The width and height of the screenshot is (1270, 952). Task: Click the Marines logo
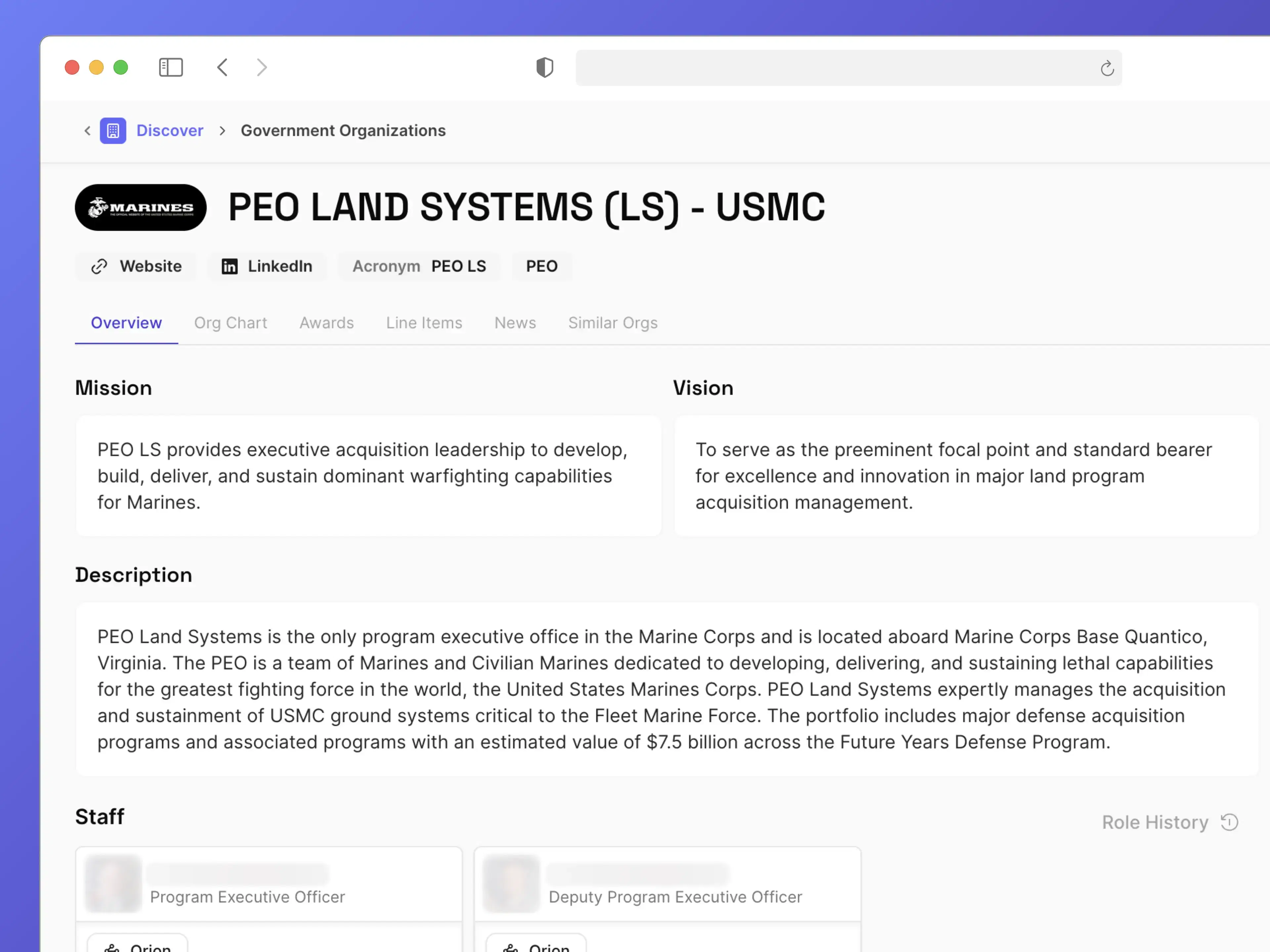pos(140,207)
